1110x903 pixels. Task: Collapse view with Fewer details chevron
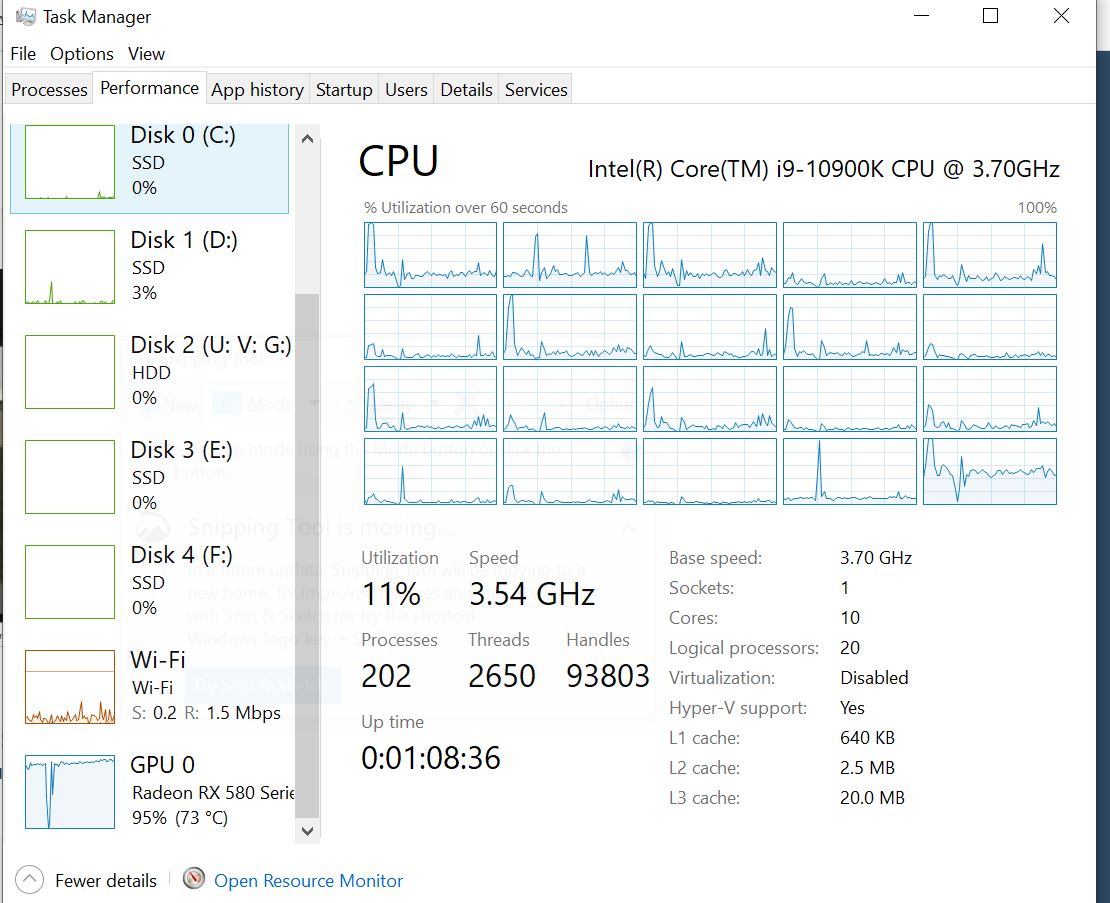29,880
